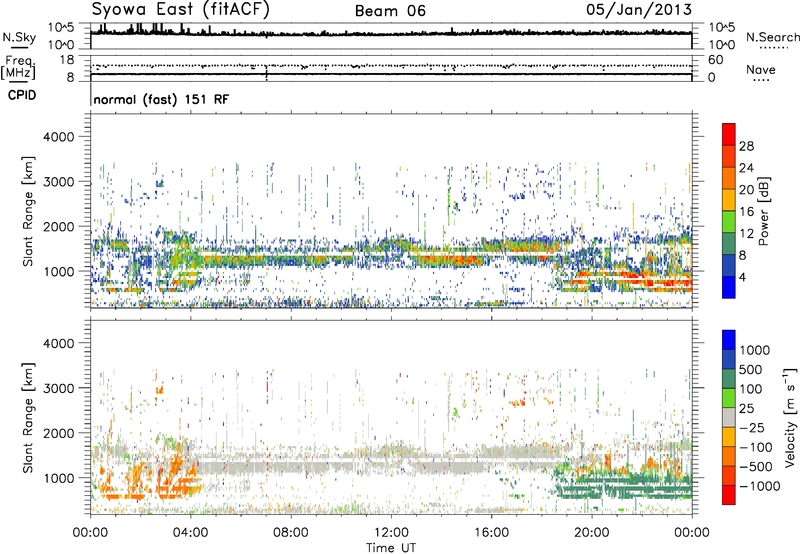The height and width of the screenshot is (554, 800).
Task: Click the "60" Nave axis tick label
Action: click(715, 60)
